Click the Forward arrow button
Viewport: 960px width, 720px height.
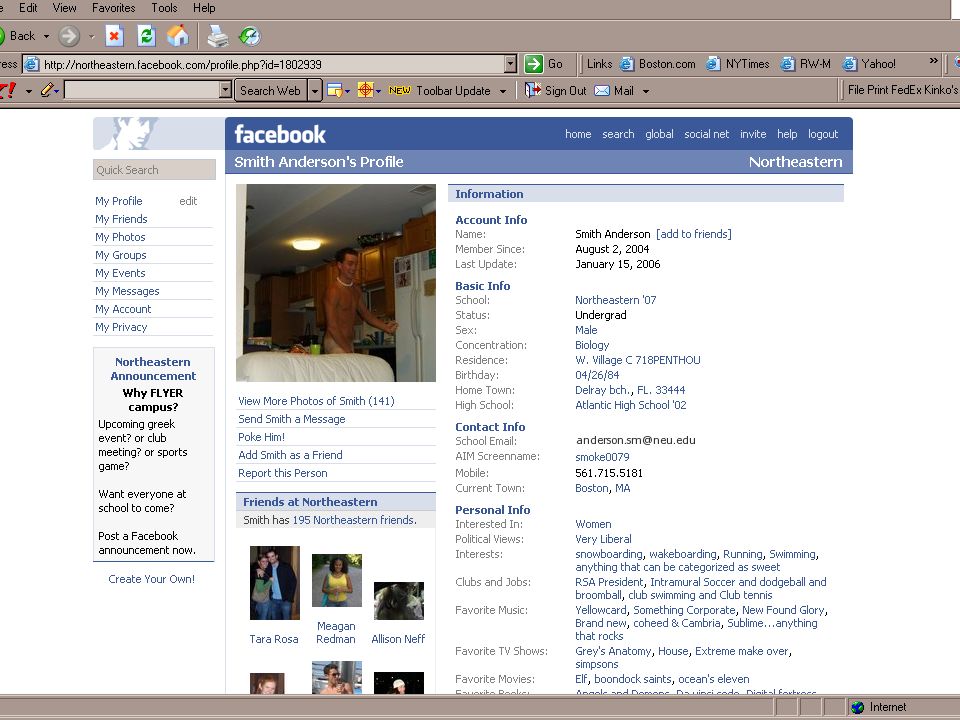(x=69, y=36)
